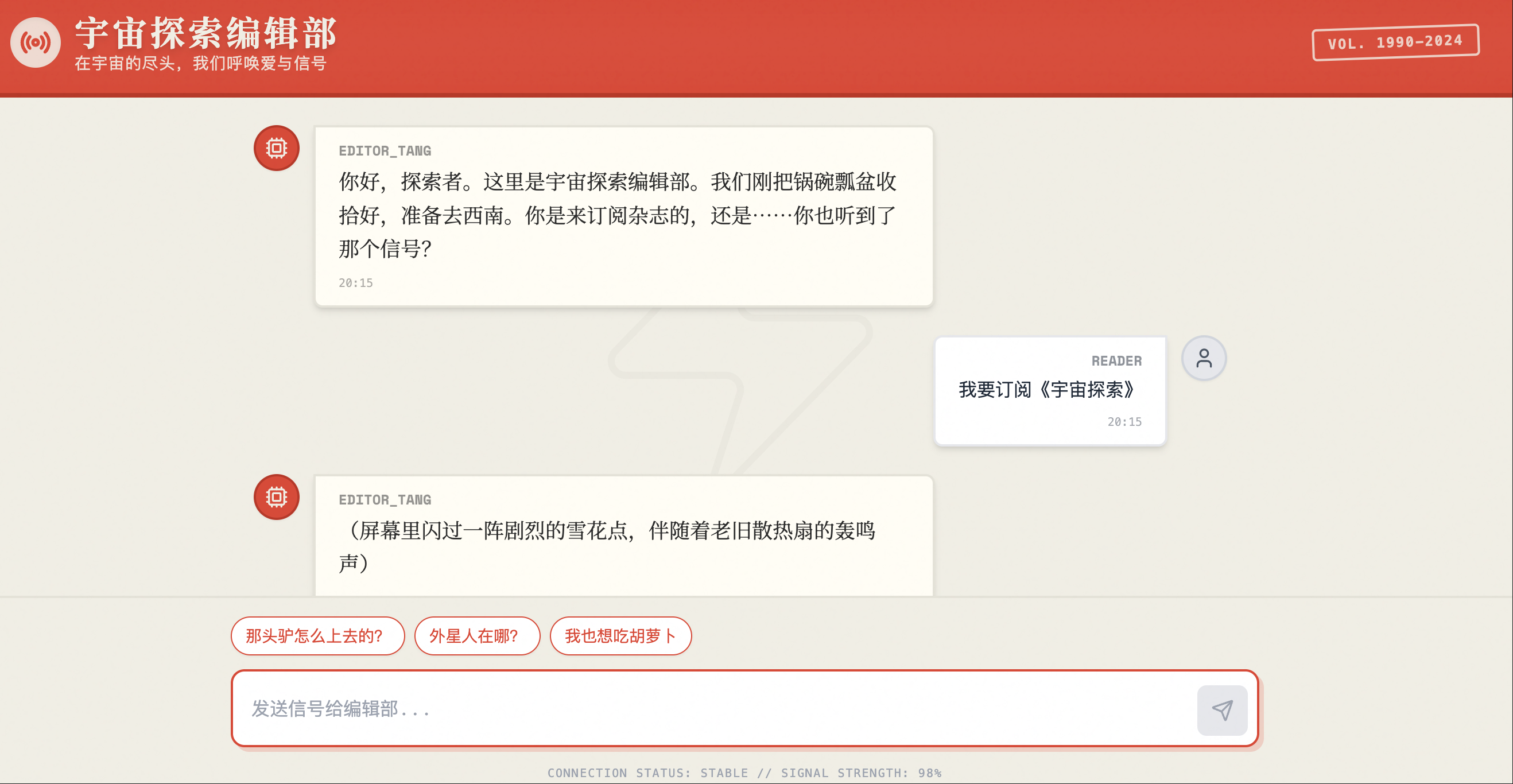Click the reader message "我要订阅《宇宙探索》"
Viewport: 1513px width, 784px height.
(x=1047, y=390)
